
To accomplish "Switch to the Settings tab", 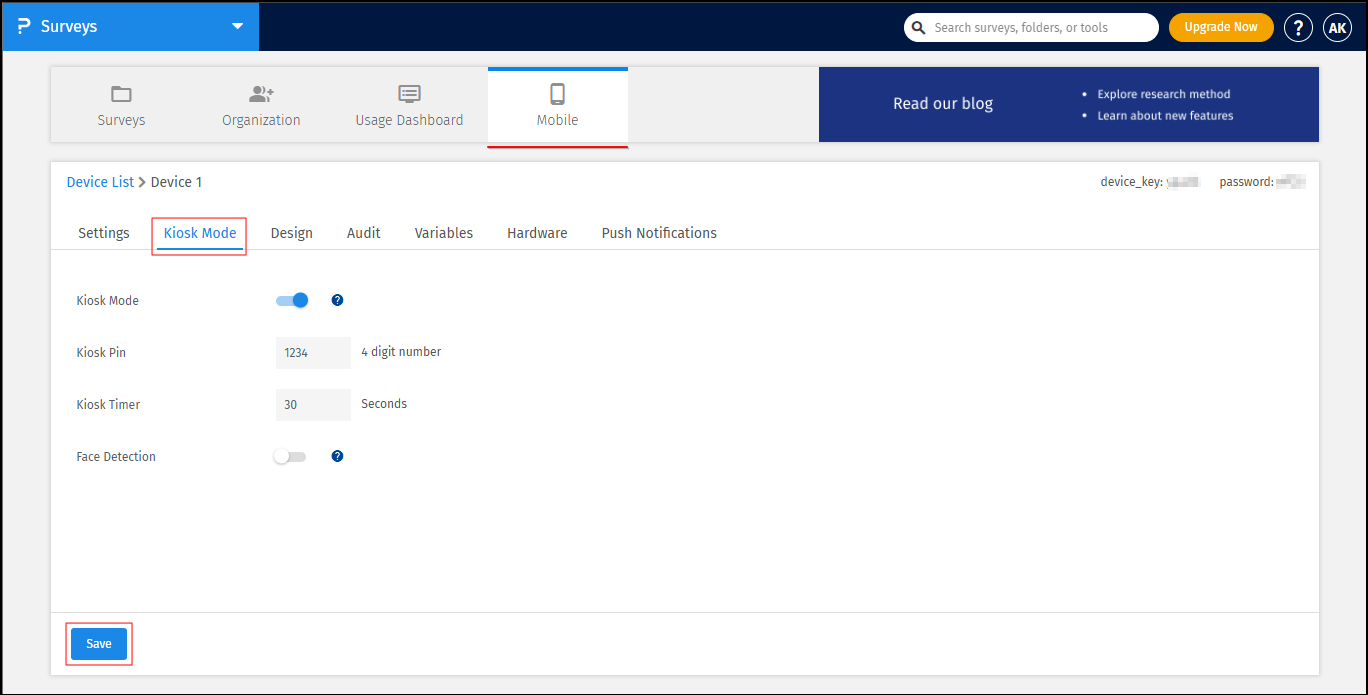I will (104, 233).
